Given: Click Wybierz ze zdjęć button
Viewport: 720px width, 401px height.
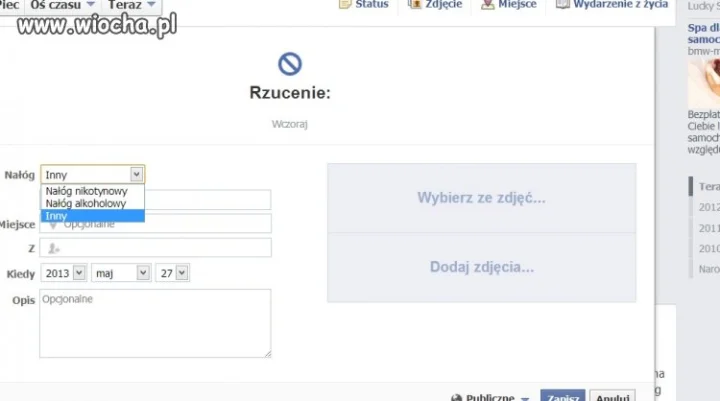Looking at the screenshot, I should tap(481, 198).
